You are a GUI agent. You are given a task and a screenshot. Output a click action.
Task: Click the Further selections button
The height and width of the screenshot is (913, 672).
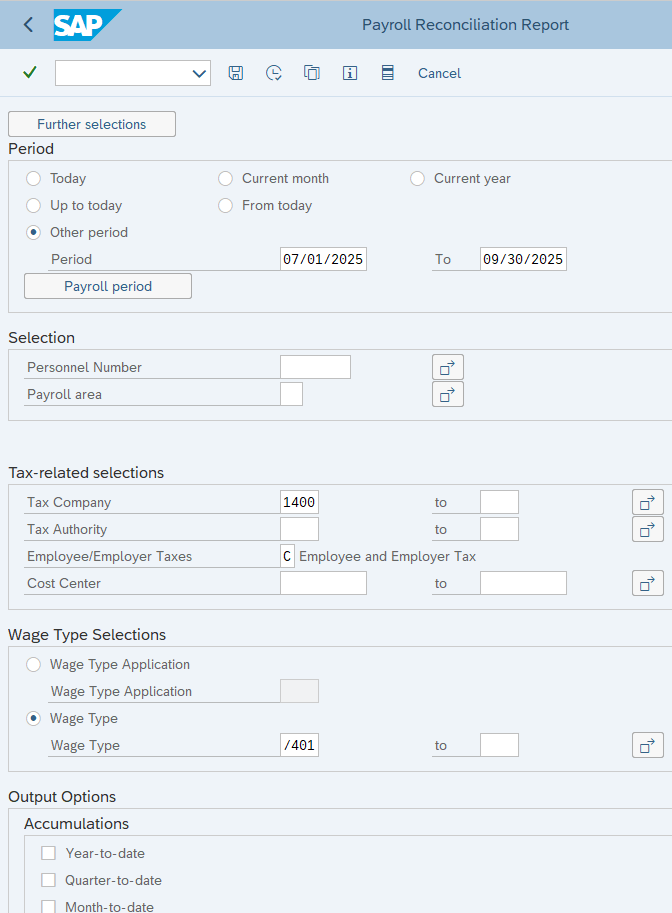91,124
